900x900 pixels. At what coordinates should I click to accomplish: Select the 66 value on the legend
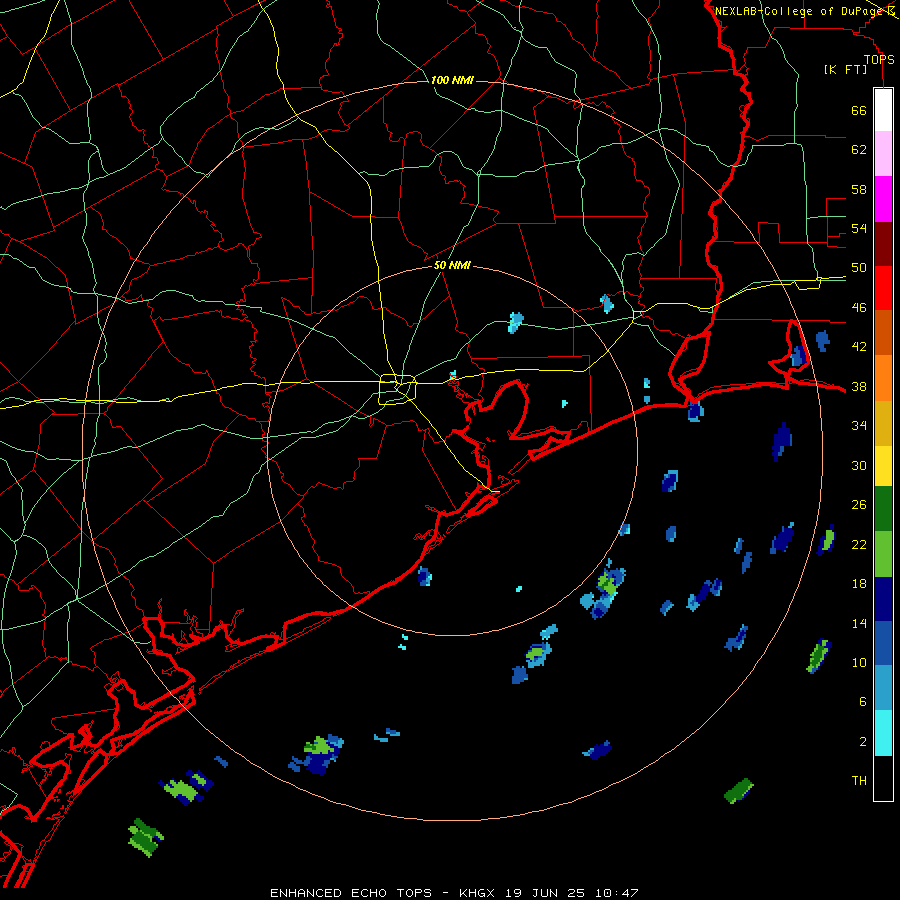click(859, 110)
